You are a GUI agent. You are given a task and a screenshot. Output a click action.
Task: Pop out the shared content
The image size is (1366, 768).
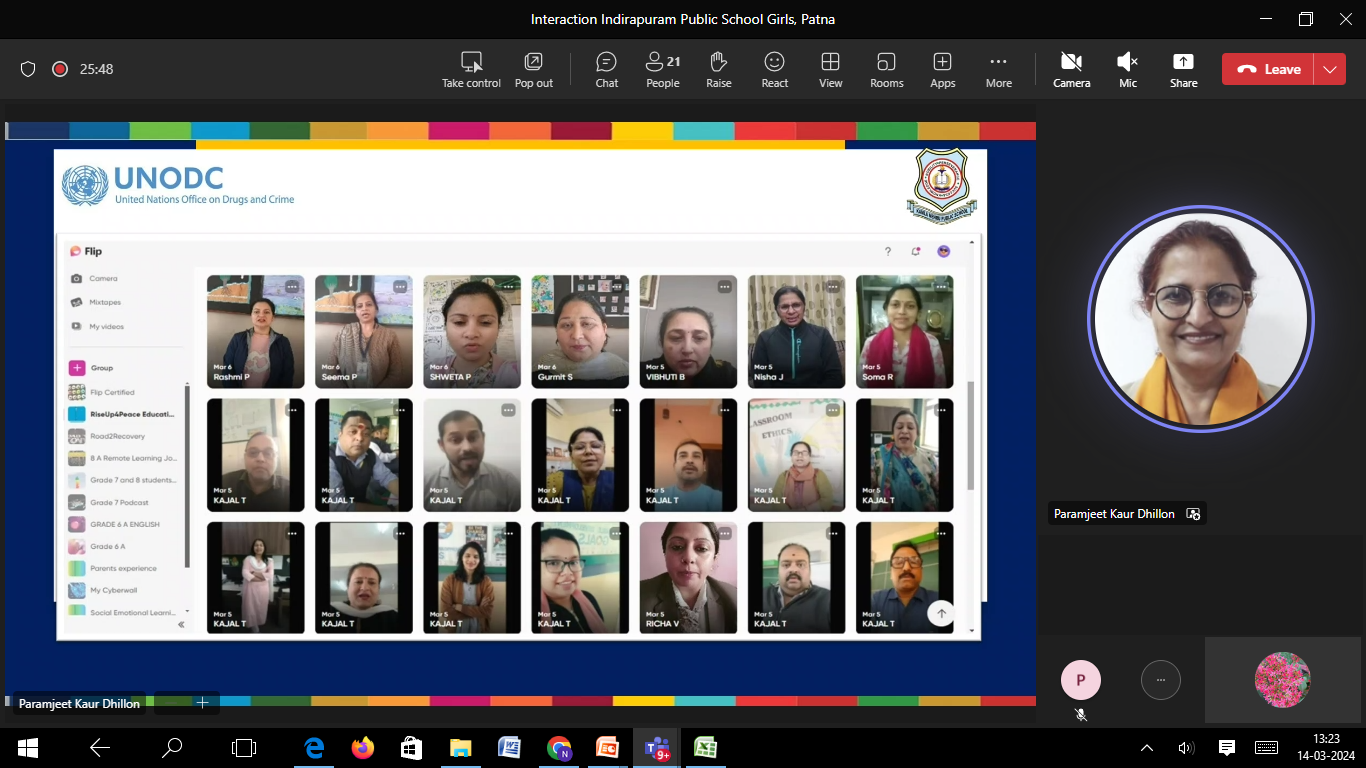(533, 70)
